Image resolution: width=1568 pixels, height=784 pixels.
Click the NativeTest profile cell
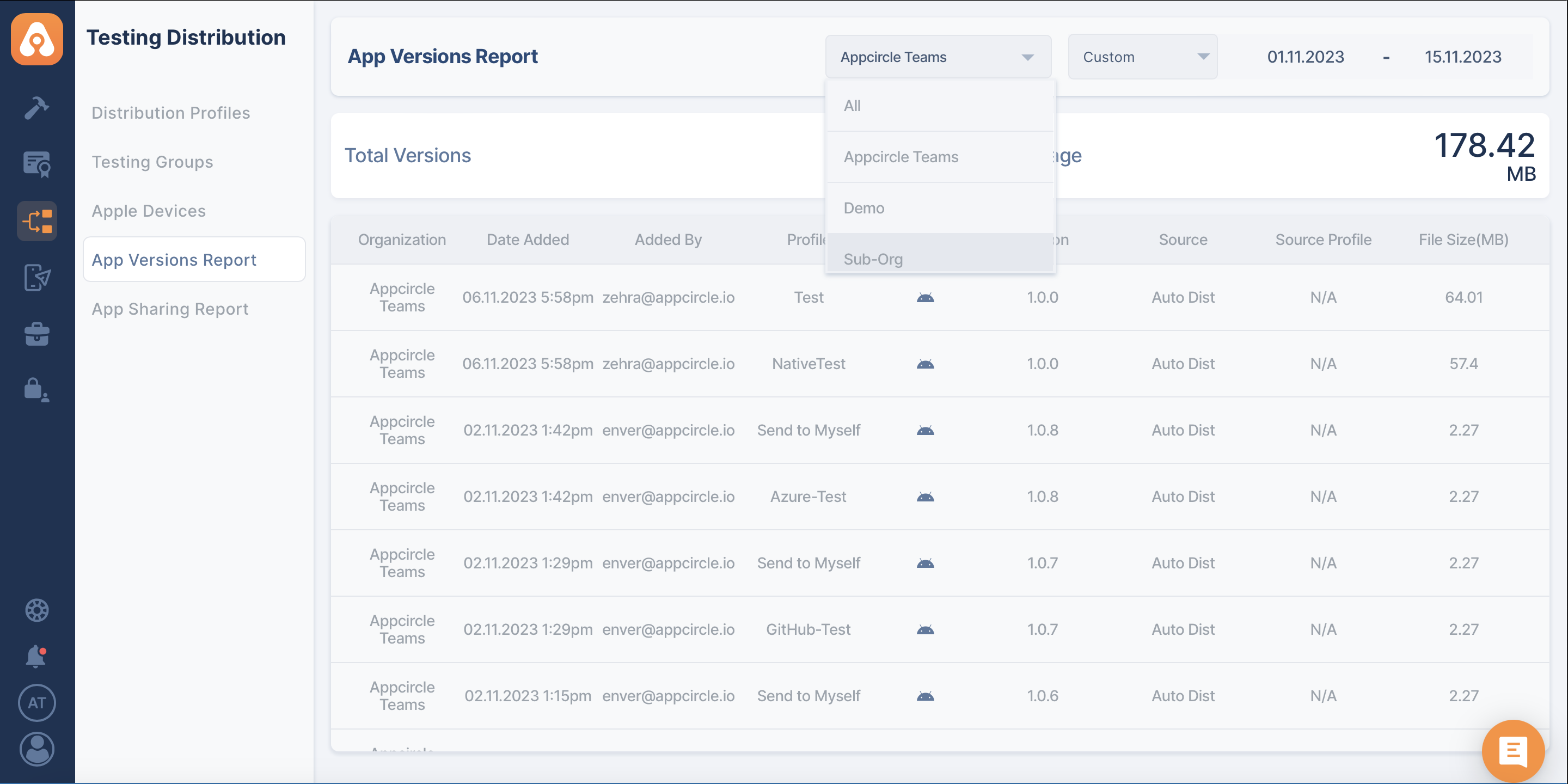(808, 364)
